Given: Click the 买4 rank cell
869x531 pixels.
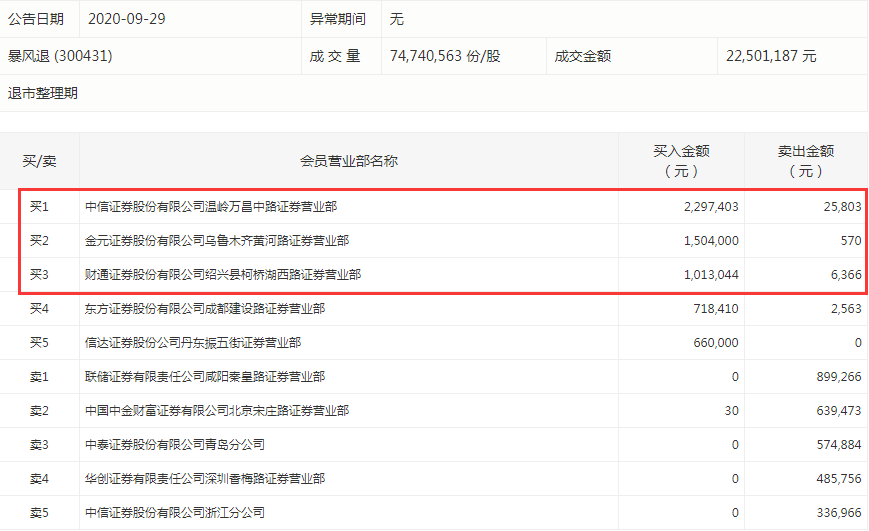Looking at the screenshot, I should [39, 309].
